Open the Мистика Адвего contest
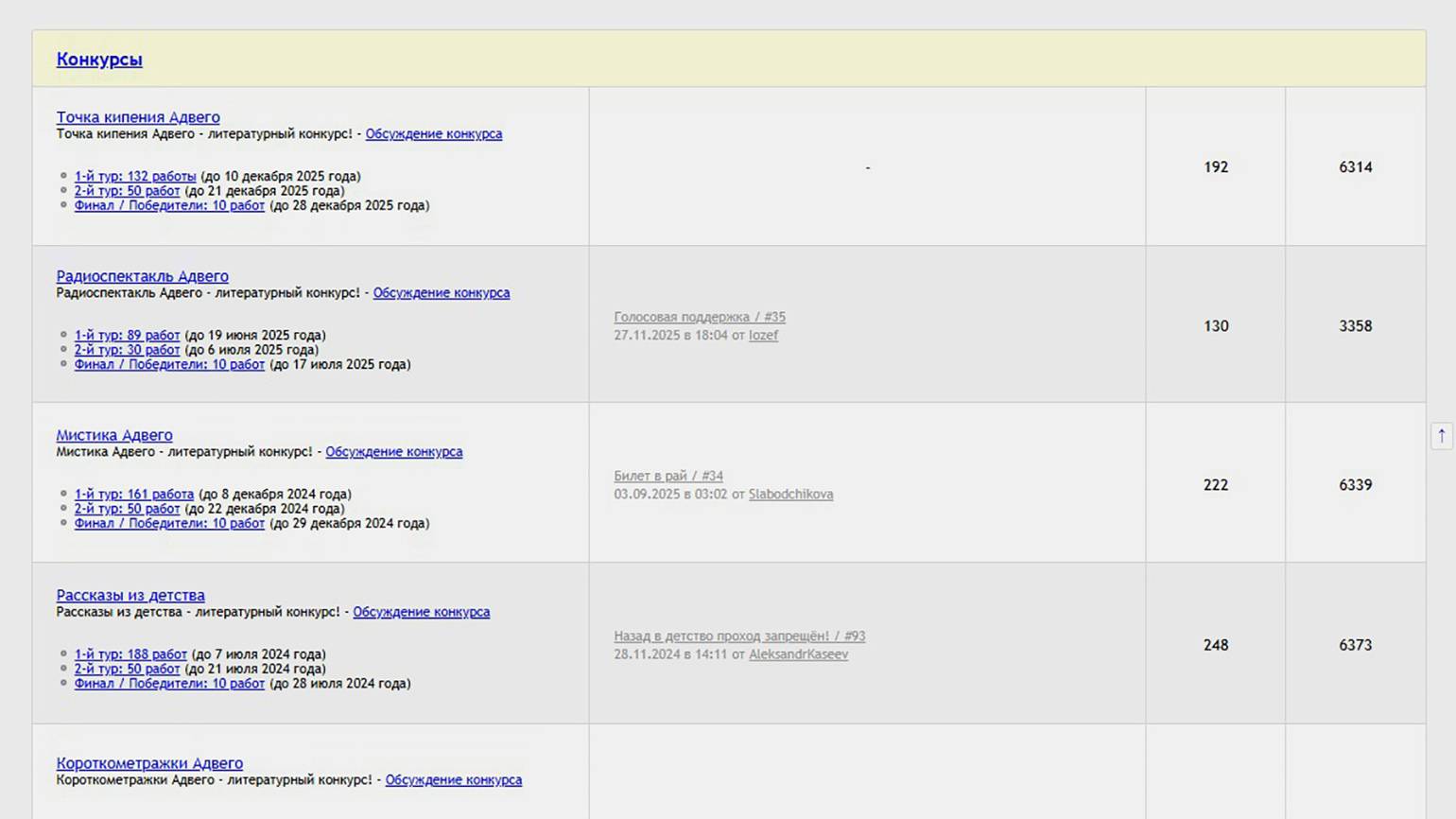Image resolution: width=1456 pixels, height=819 pixels. (x=114, y=435)
